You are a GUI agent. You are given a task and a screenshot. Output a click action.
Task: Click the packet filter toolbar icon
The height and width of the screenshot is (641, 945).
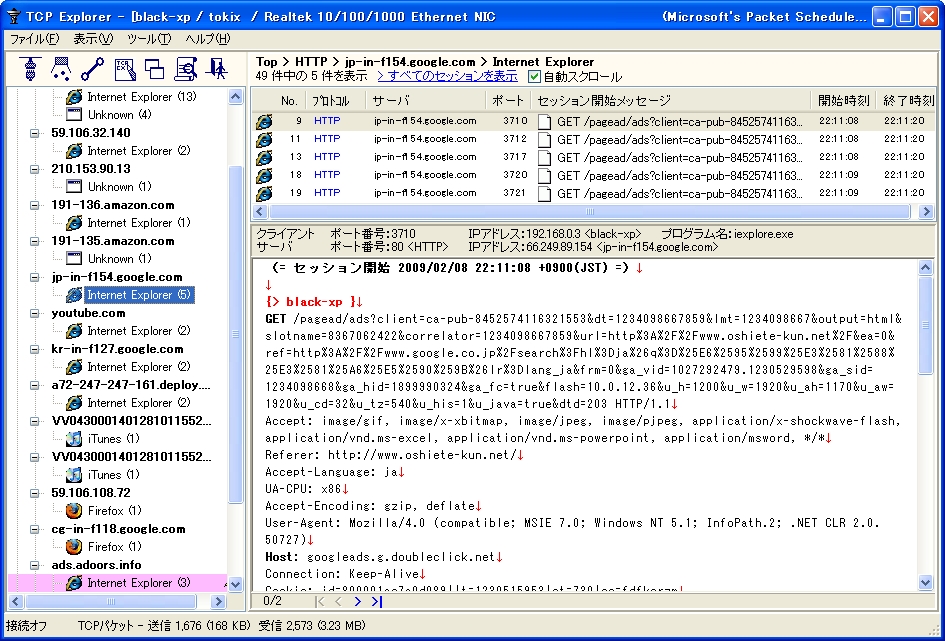(61, 69)
